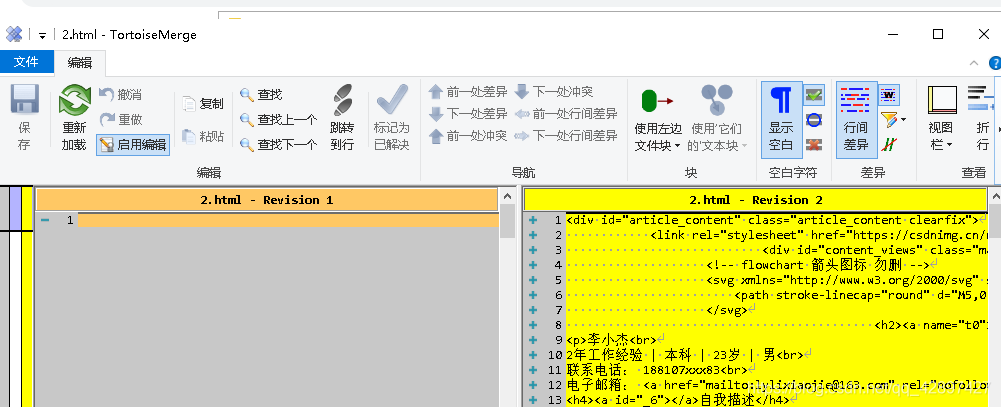Go to 下一处行间差异 next inline diff
The height and width of the screenshot is (407, 1001).
(x=566, y=135)
